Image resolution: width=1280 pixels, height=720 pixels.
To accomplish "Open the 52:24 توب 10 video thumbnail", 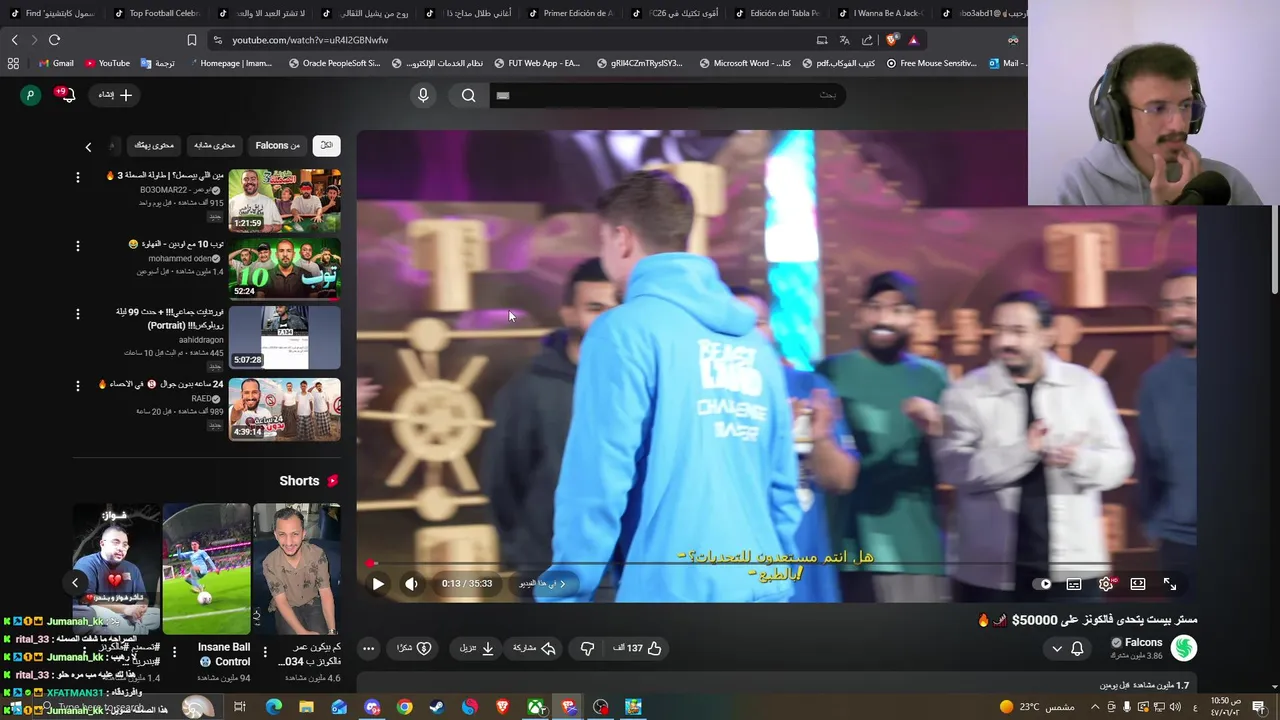I will pyautogui.click(x=284, y=268).
